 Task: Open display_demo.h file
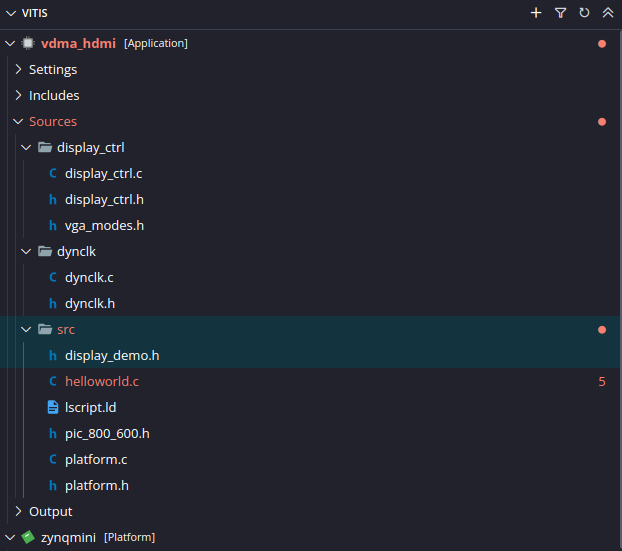coord(112,356)
